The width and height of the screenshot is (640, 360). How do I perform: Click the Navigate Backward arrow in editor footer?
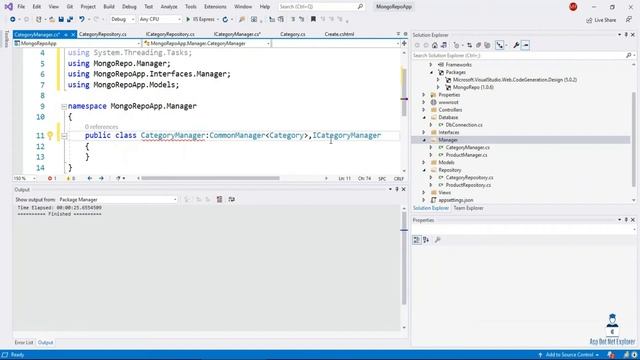point(90,178)
